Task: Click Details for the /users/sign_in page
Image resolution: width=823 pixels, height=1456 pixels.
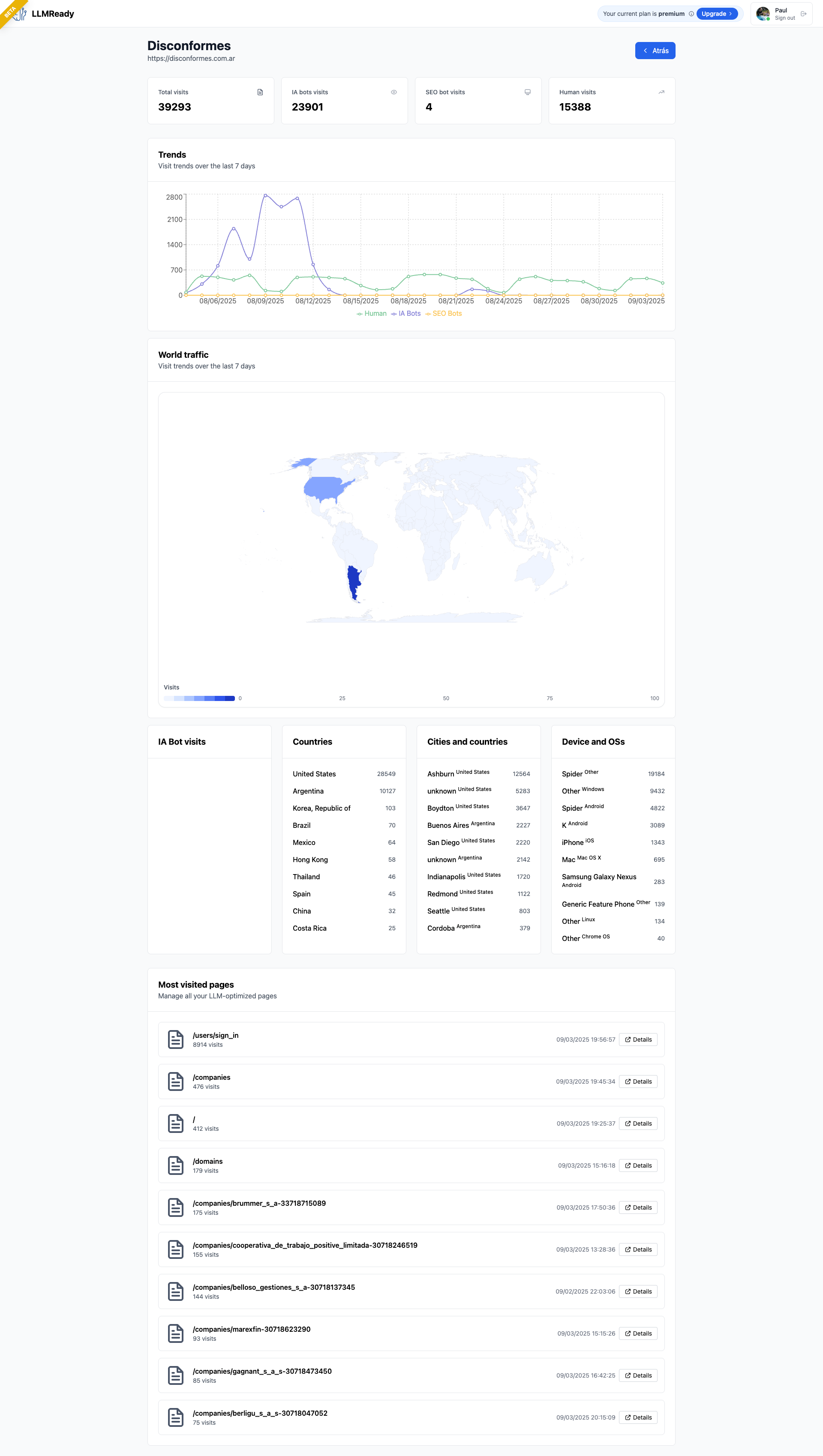Action: [638, 1039]
